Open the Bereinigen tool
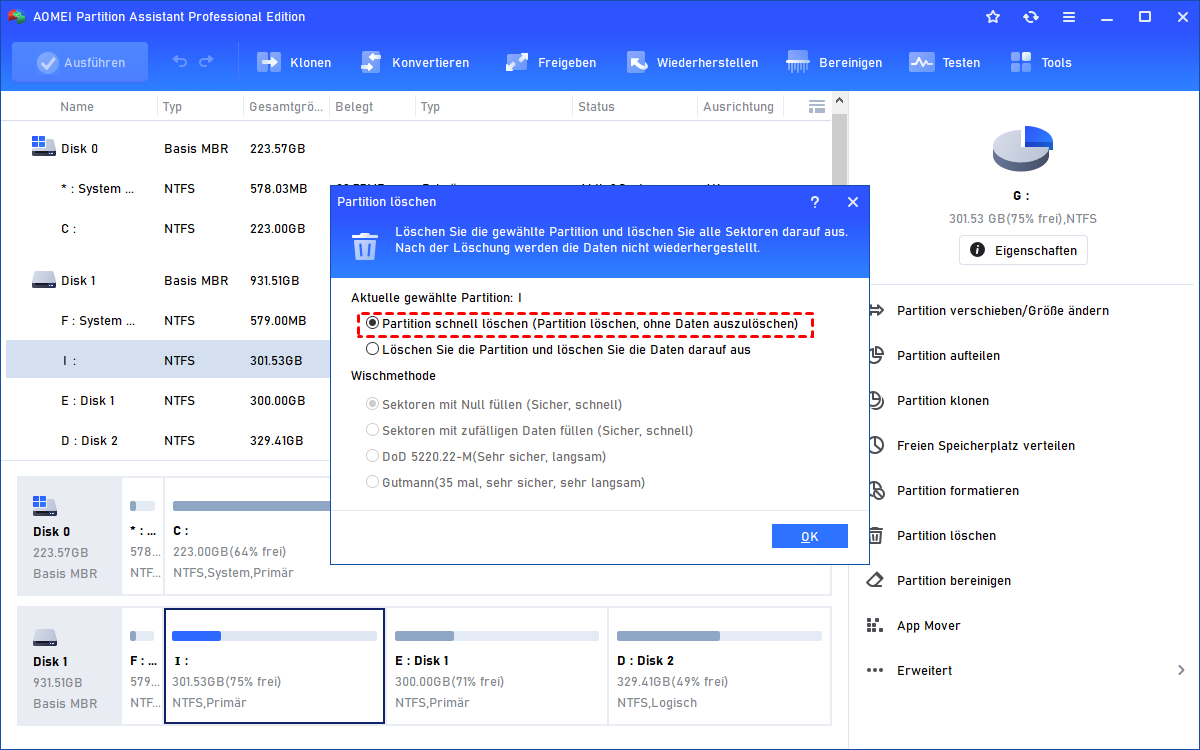Viewport: 1200px width, 750px height. point(798,62)
